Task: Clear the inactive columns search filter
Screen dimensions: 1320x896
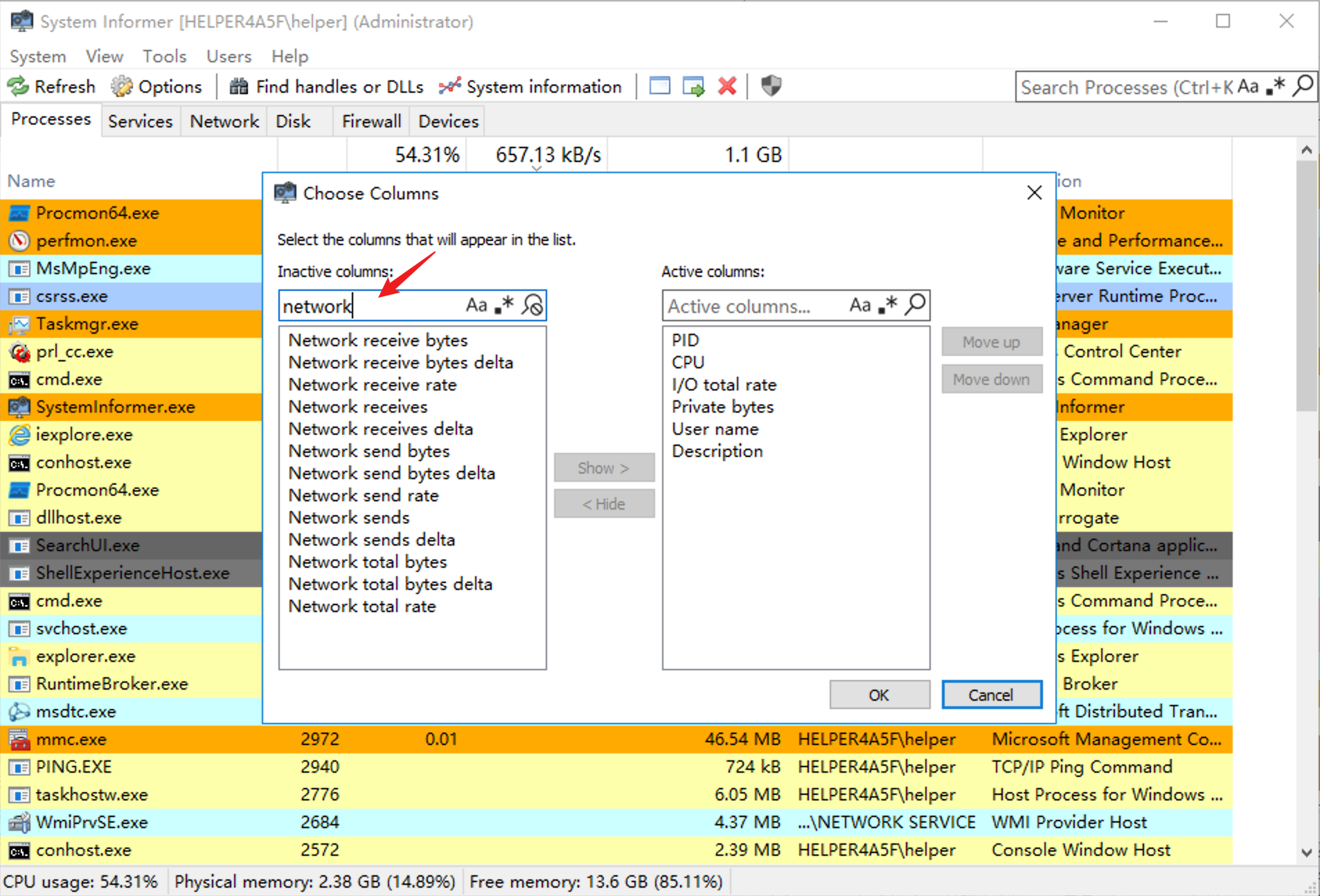Action: point(533,305)
